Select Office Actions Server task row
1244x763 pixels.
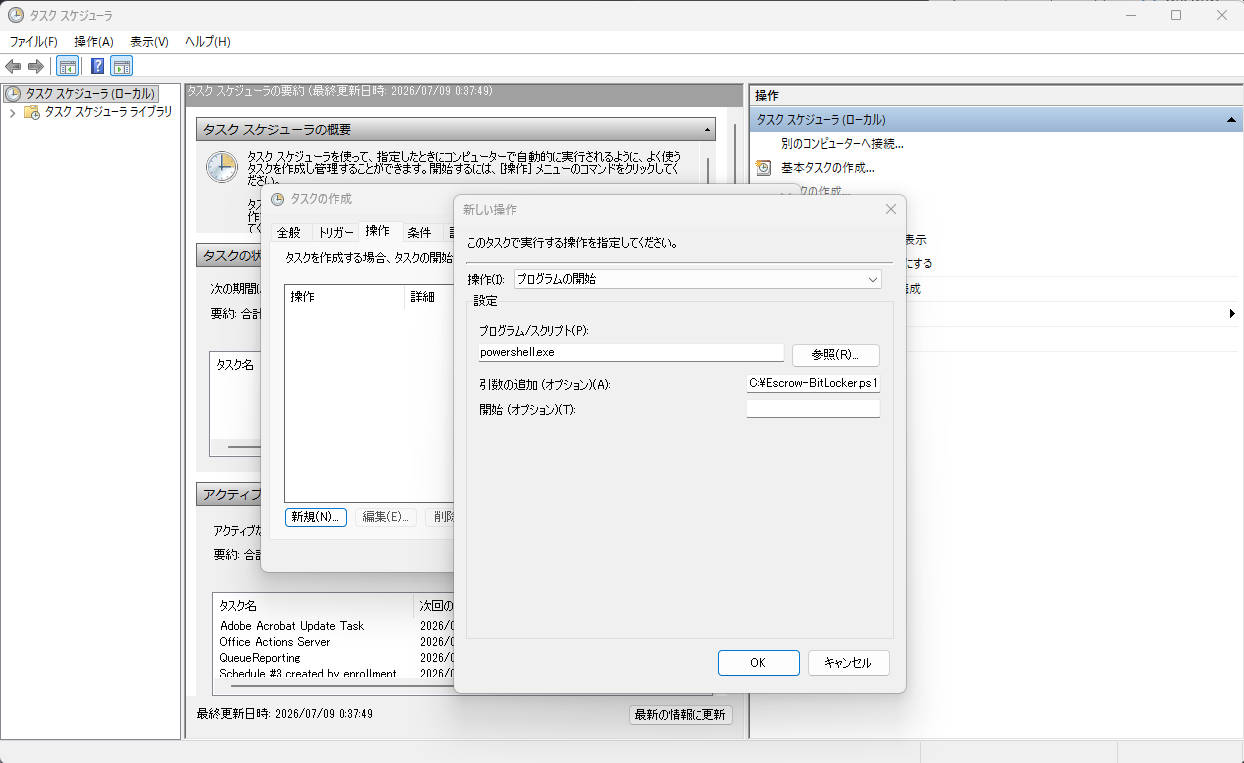click(x=275, y=642)
